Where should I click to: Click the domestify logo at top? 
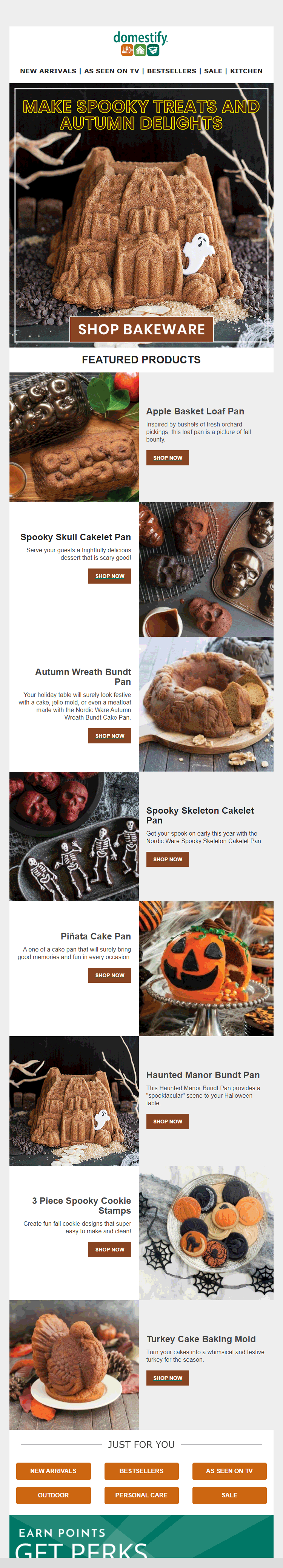[x=141, y=44]
